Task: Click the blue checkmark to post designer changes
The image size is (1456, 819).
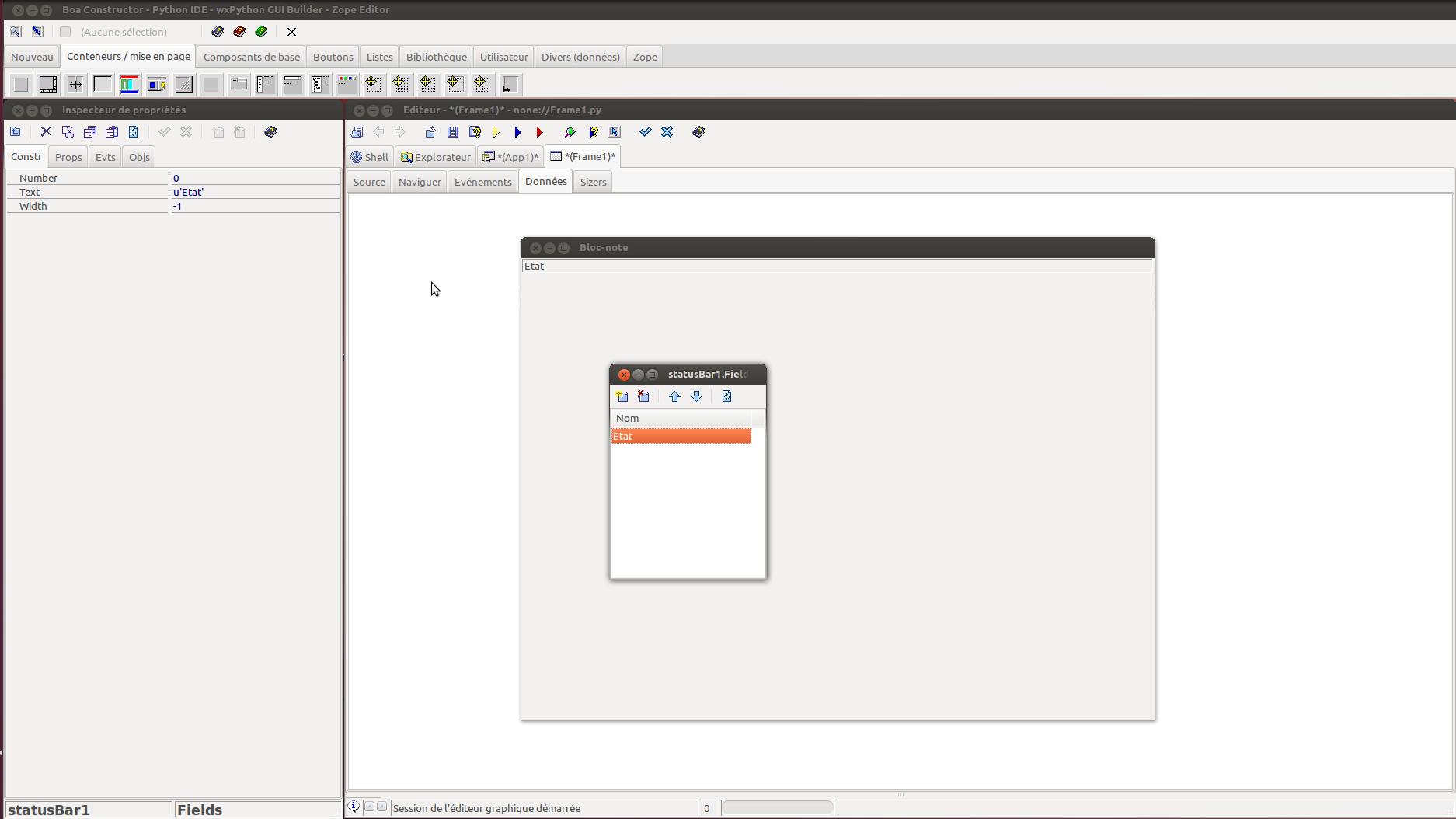Action: coord(645,132)
